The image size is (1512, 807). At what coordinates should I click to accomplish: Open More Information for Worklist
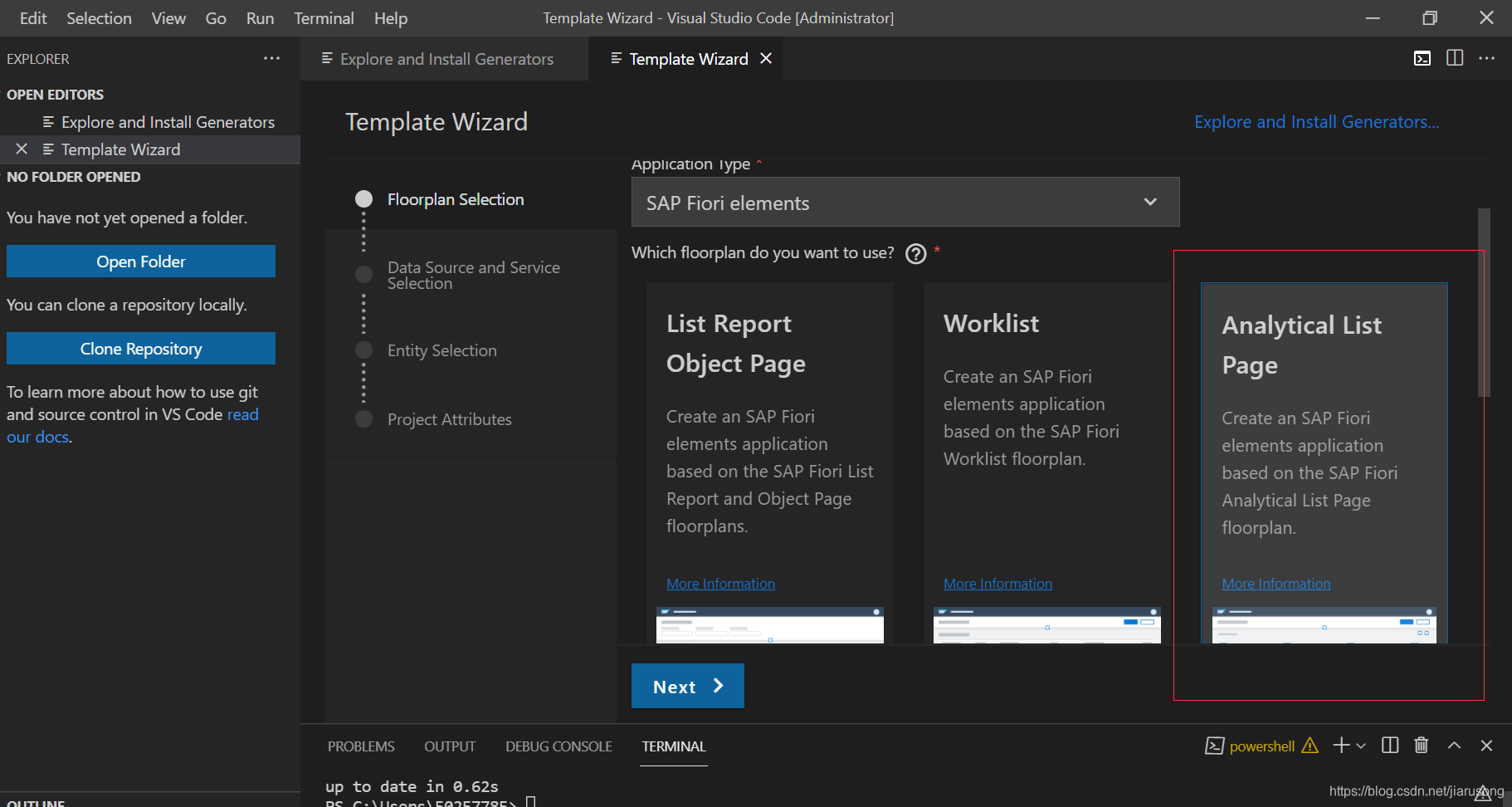tap(997, 584)
